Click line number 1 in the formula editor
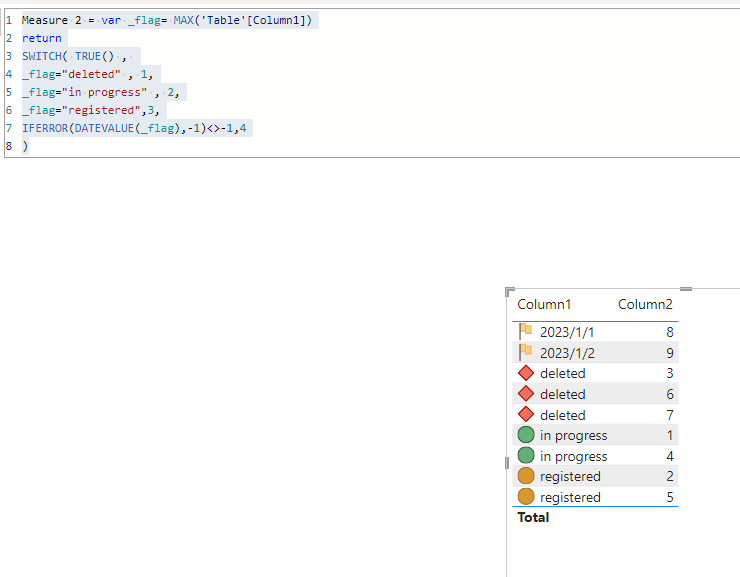The height and width of the screenshot is (577, 740). tap(9, 20)
